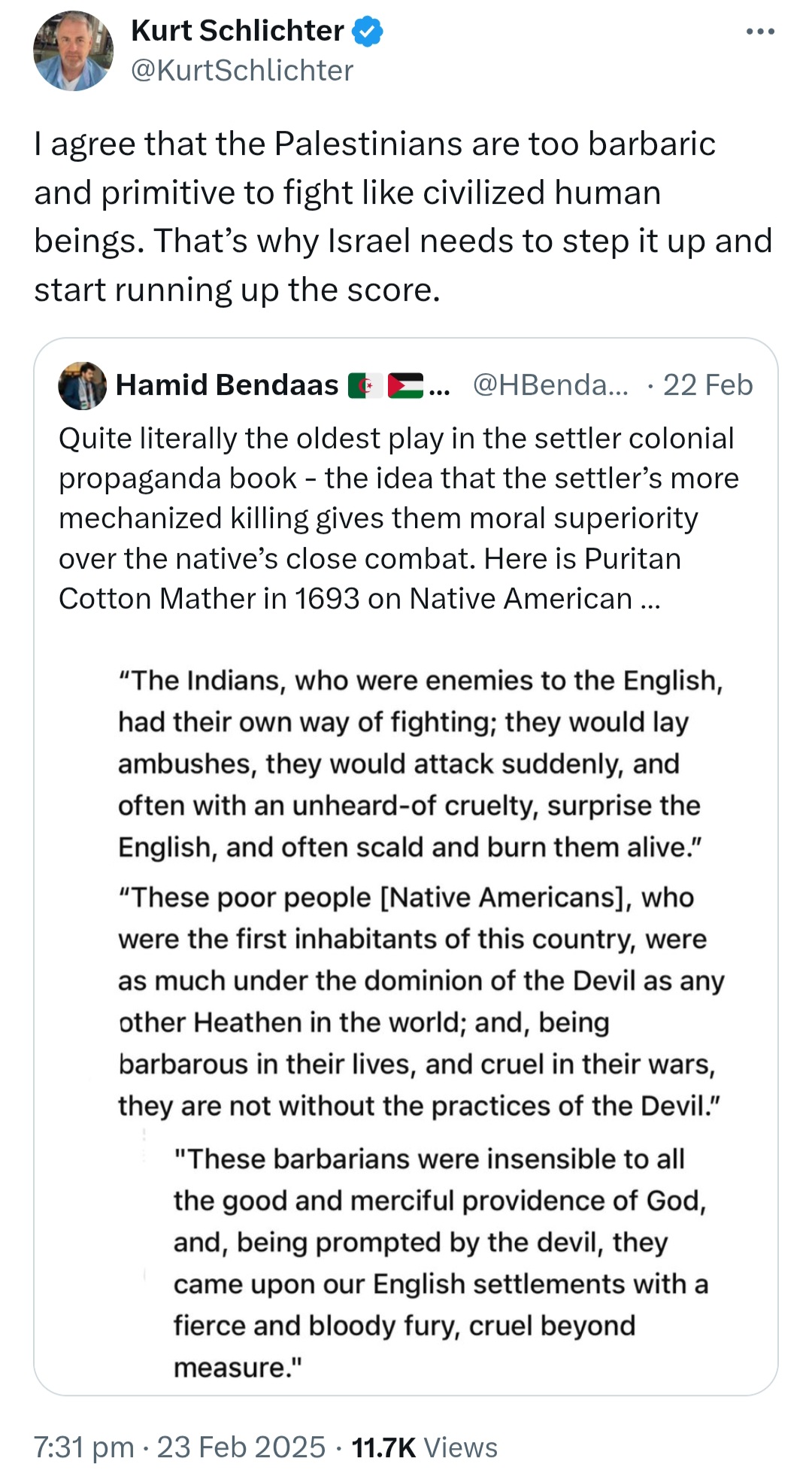Click the 23 Feb 2025 date
Viewport: 812px width, 1476px height.
click(241, 1447)
